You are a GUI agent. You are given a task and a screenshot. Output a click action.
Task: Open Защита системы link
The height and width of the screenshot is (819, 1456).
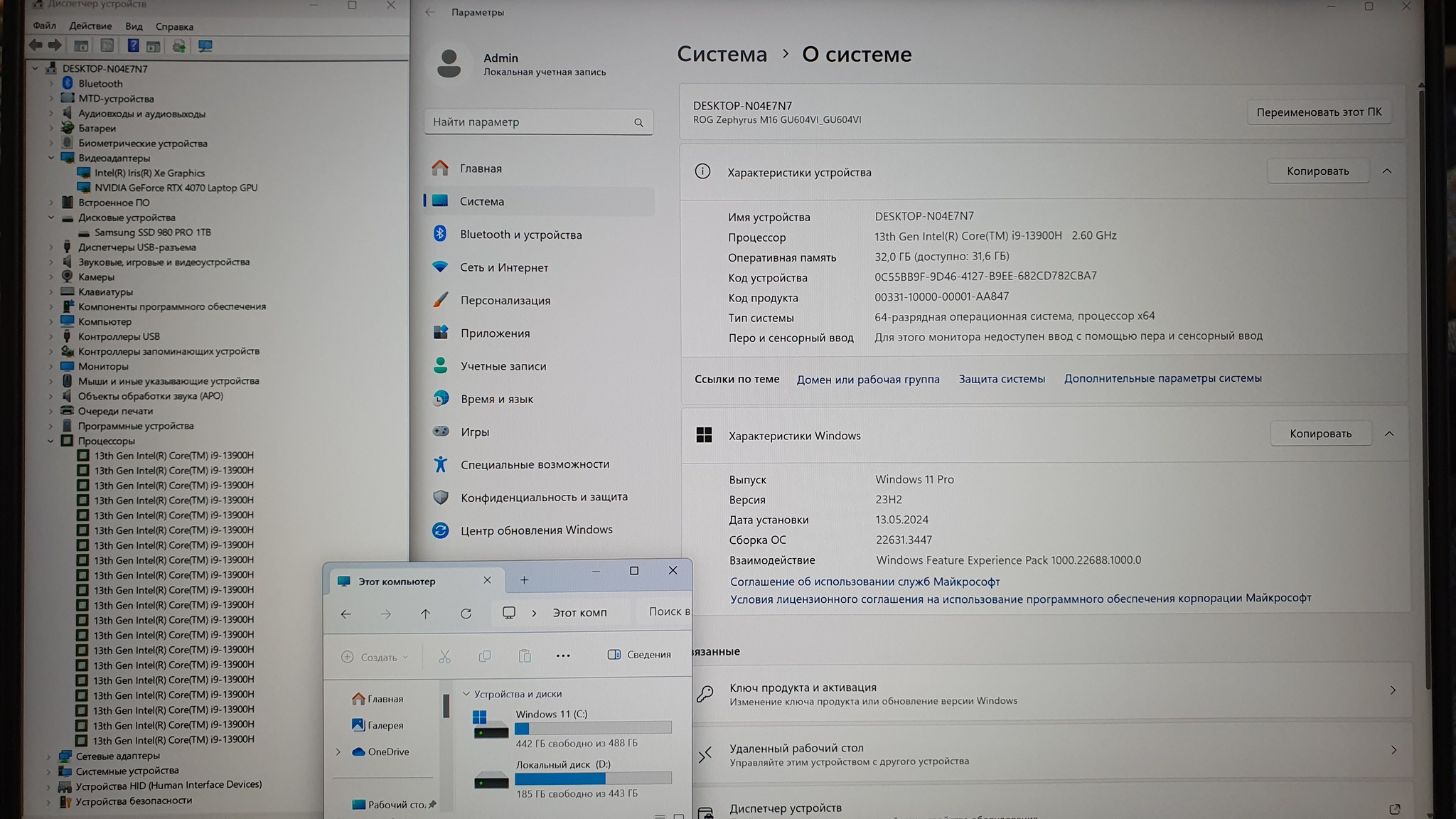point(1001,379)
